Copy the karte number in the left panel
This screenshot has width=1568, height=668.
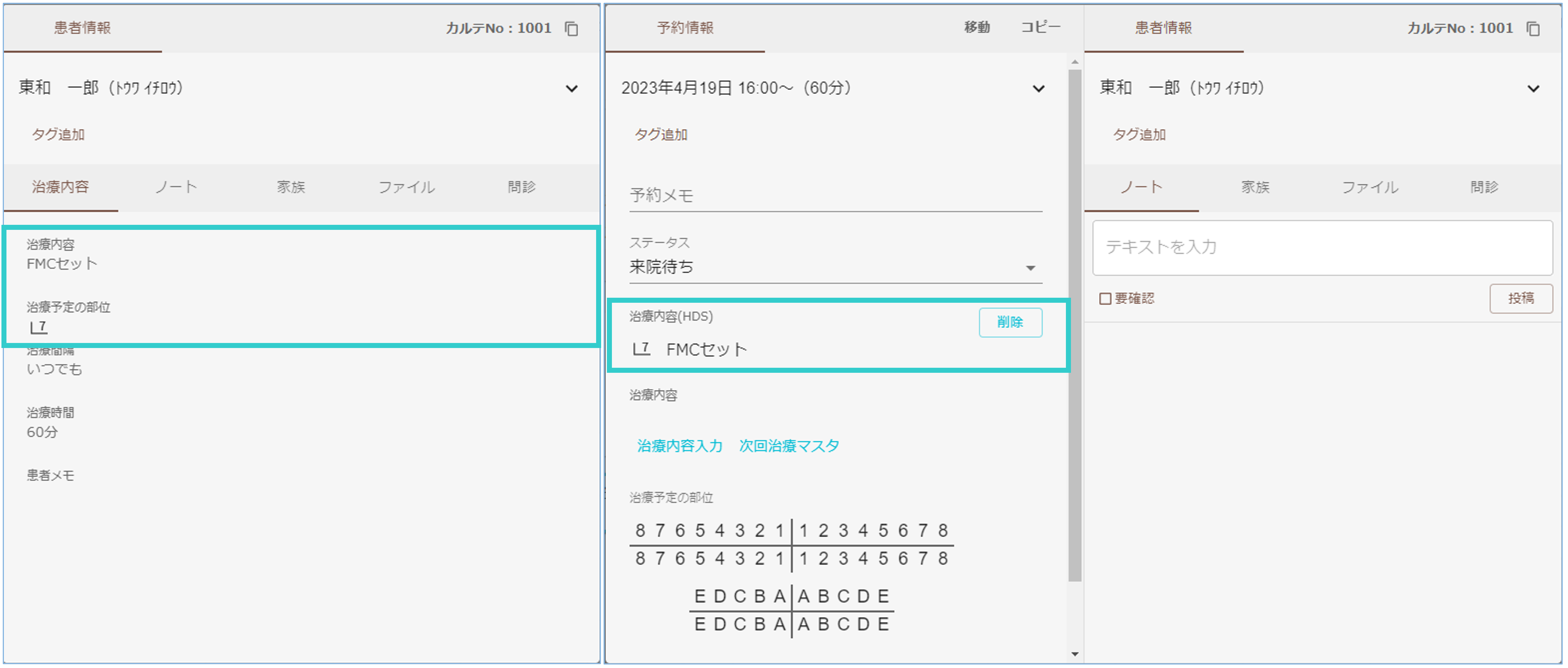[571, 29]
